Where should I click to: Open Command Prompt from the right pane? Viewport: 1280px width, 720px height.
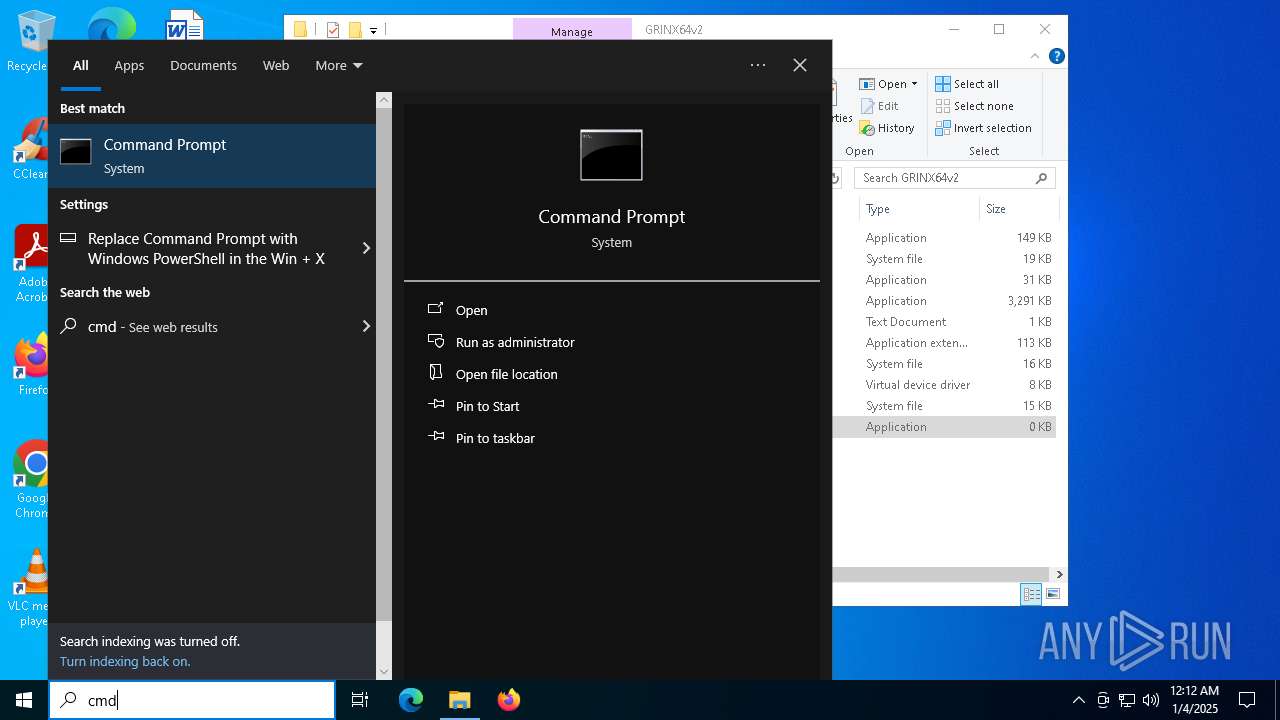click(471, 310)
